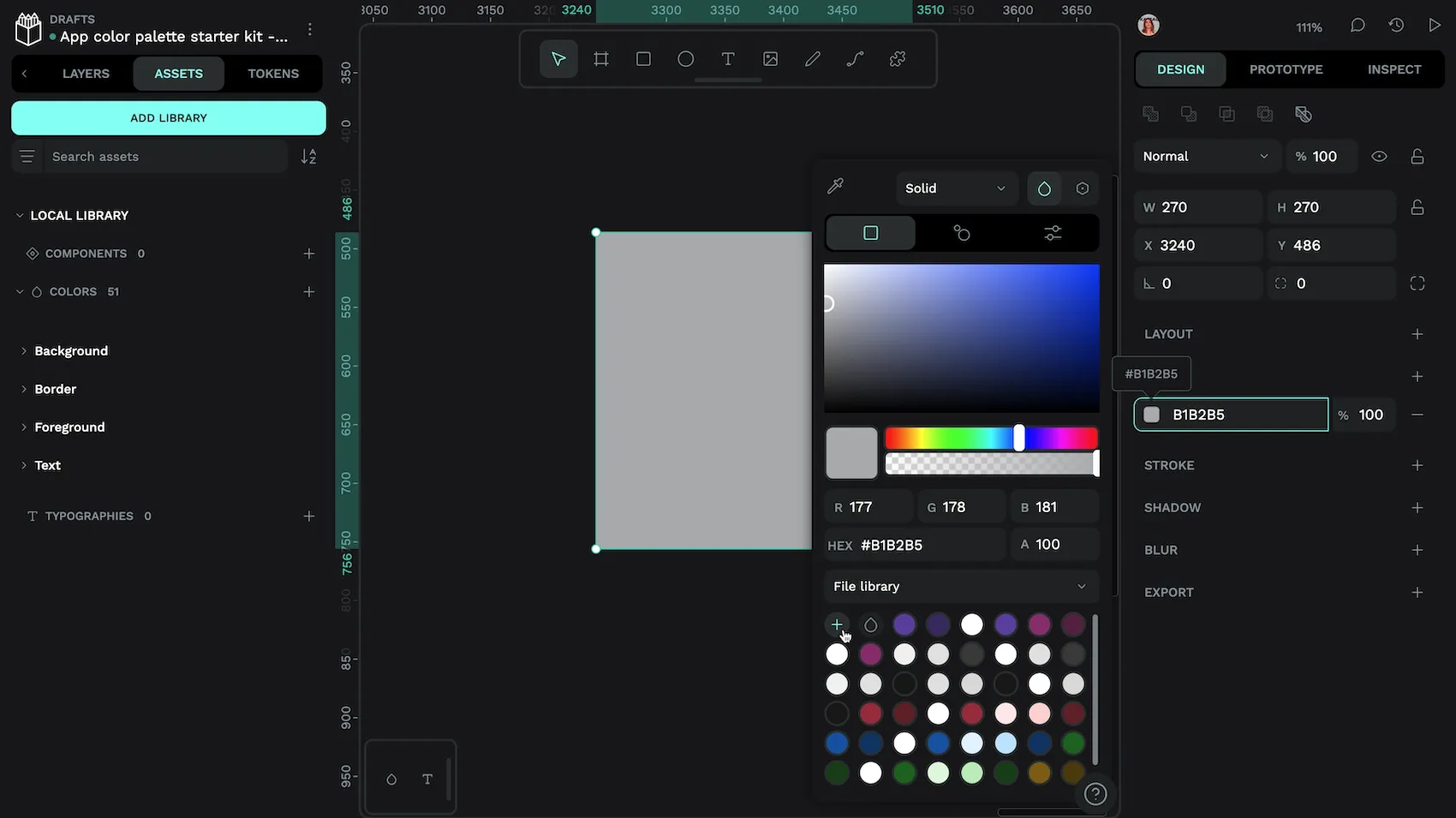The height and width of the screenshot is (818, 1456).
Task: Switch to the Tokens tab
Action: click(273, 74)
